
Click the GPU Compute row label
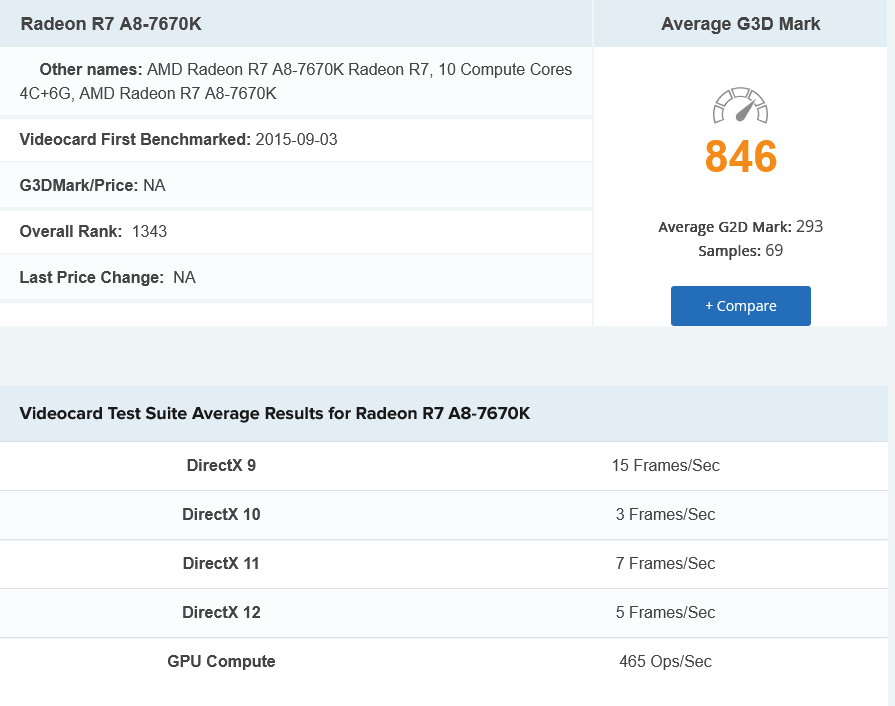click(221, 661)
